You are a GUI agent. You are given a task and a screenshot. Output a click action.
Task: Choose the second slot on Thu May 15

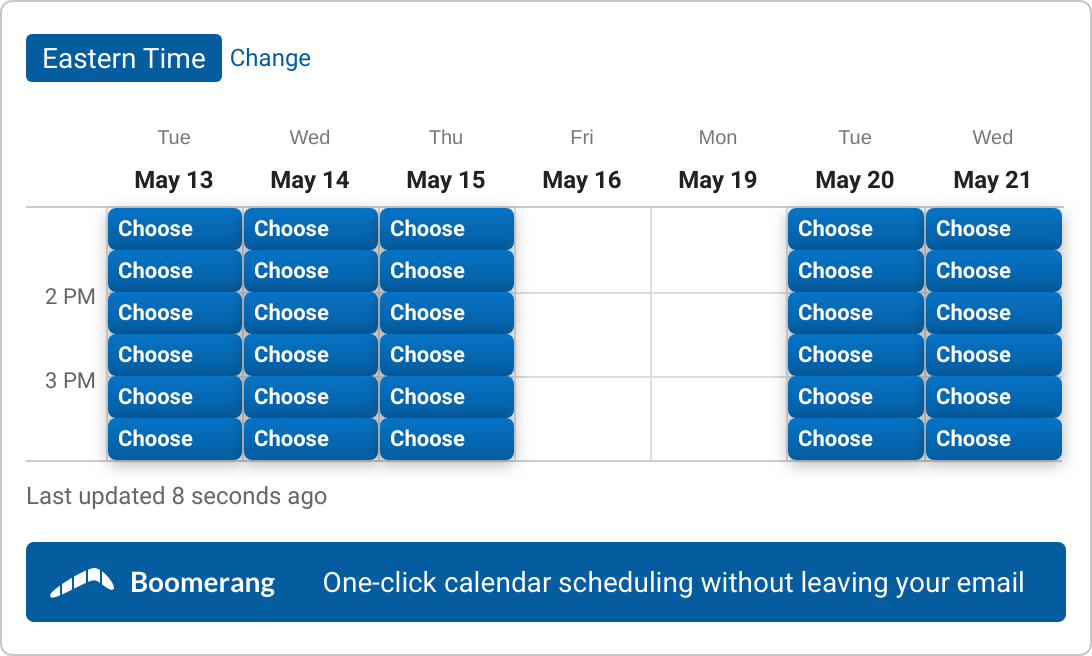coord(446,271)
